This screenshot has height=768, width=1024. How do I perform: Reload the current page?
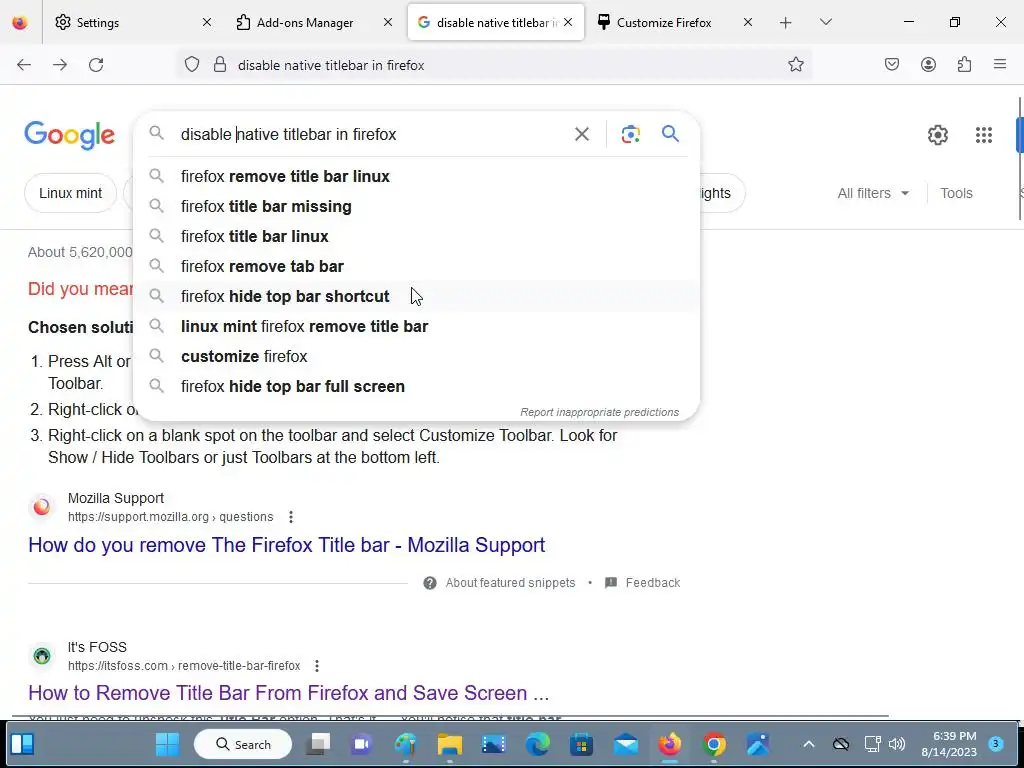coord(96,65)
